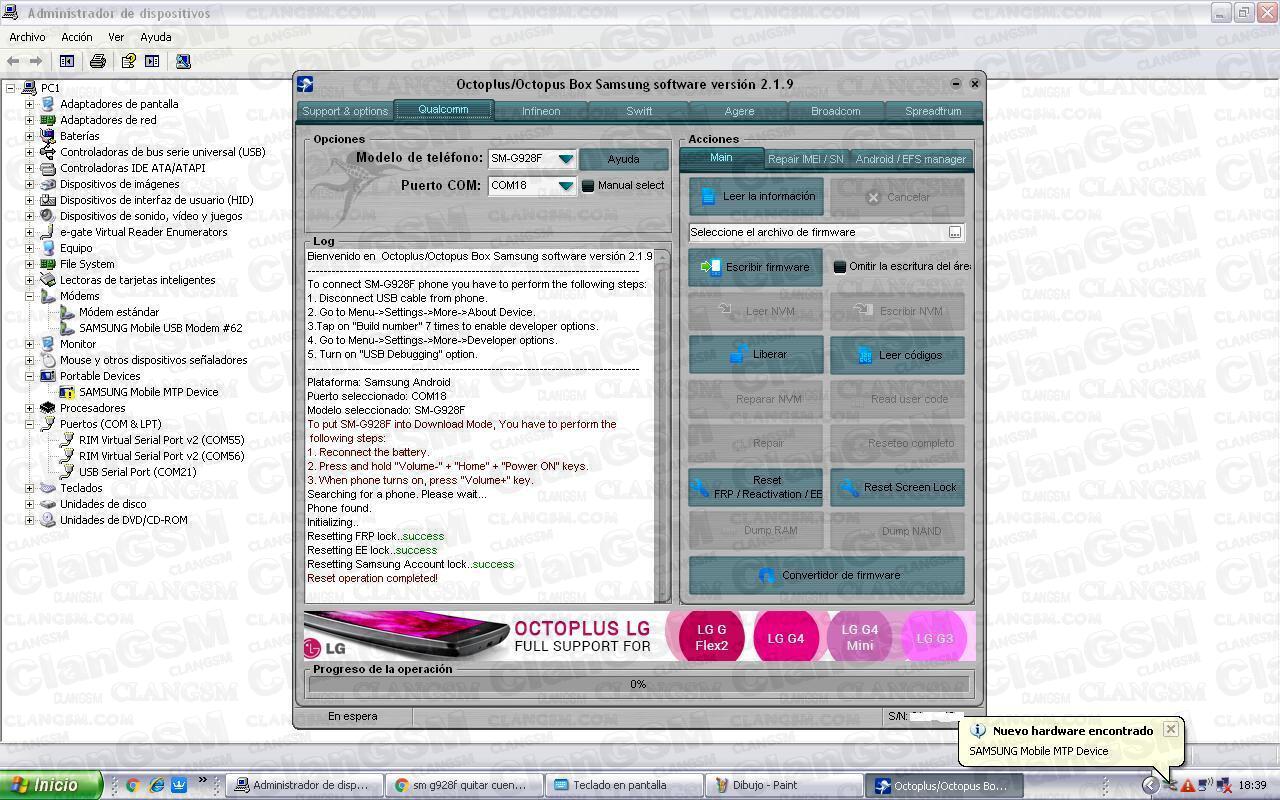Screen dimensions: 1280x800
Task: Switch to Support & options tab
Action: tap(345, 111)
